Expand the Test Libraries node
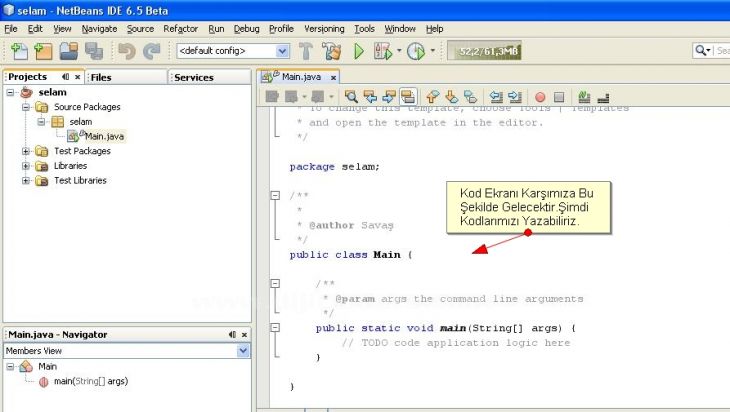The height and width of the screenshot is (412, 730). pos(26,181)
